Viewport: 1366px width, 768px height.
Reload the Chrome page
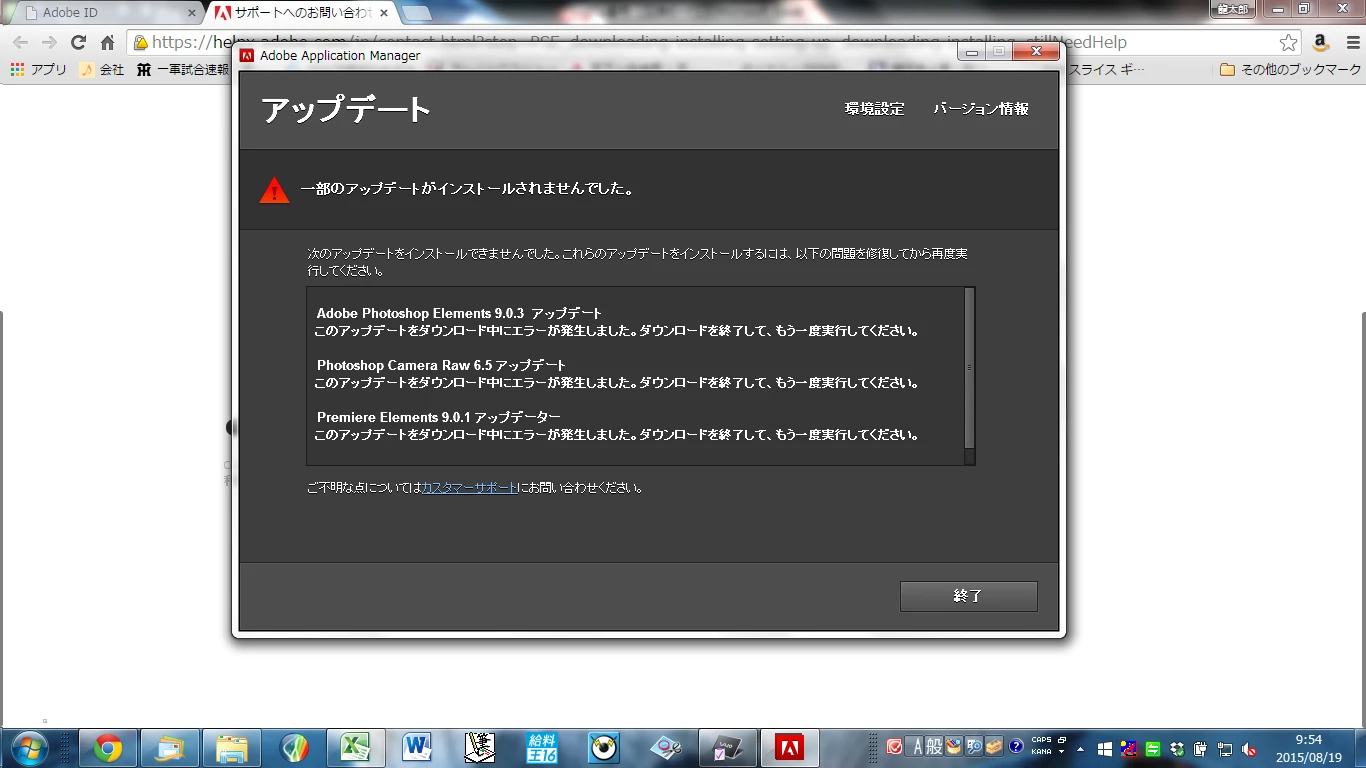point(78,43)
